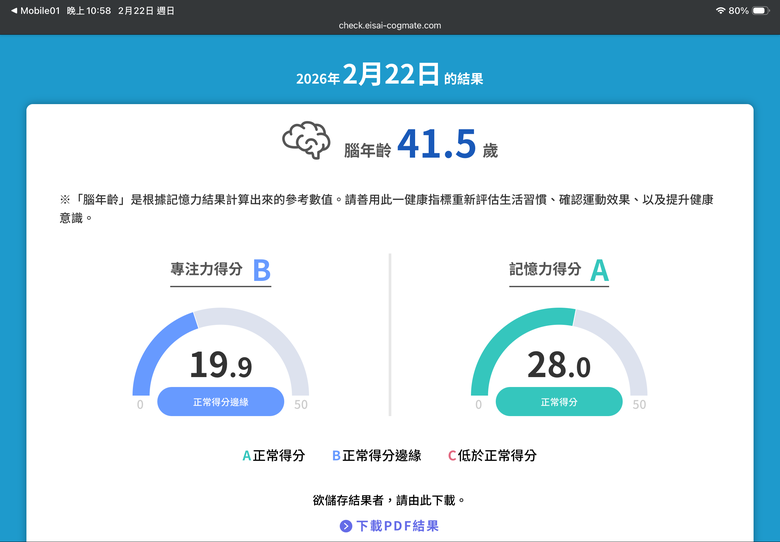The image size is (780, 542).
Task: Select the 記憶力得分 heading
Action: click(545, 269)
